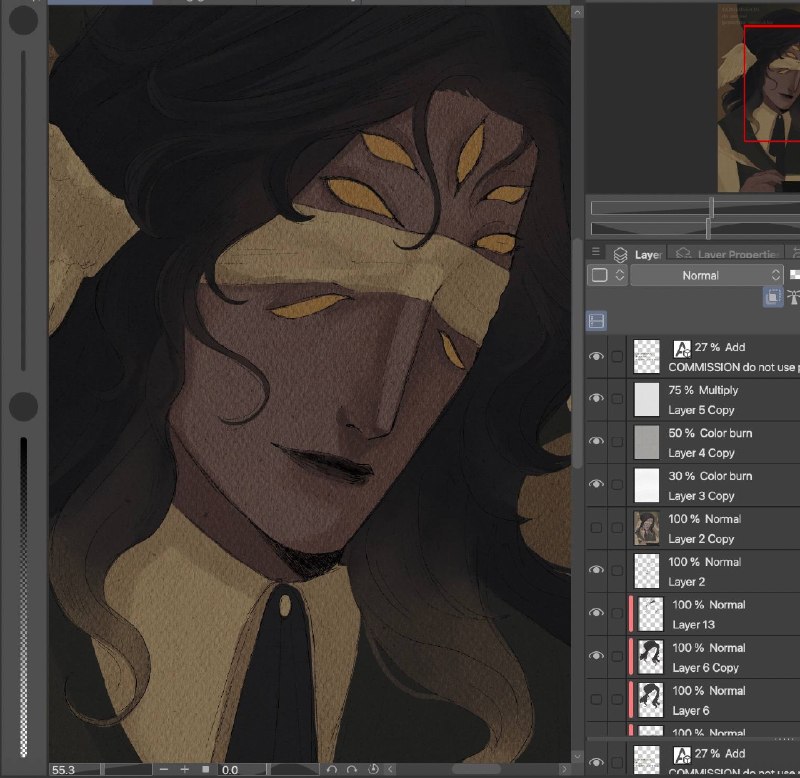Click the zoom out minus icon
800x778 pixels.
coord(164,769)
